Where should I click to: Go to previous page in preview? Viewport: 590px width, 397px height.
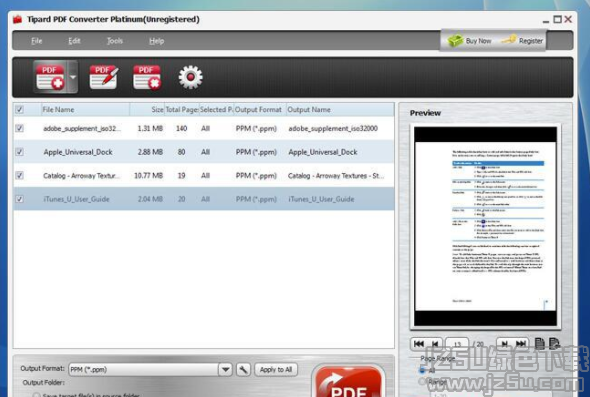pyautogui.click(x=435, y=344)
